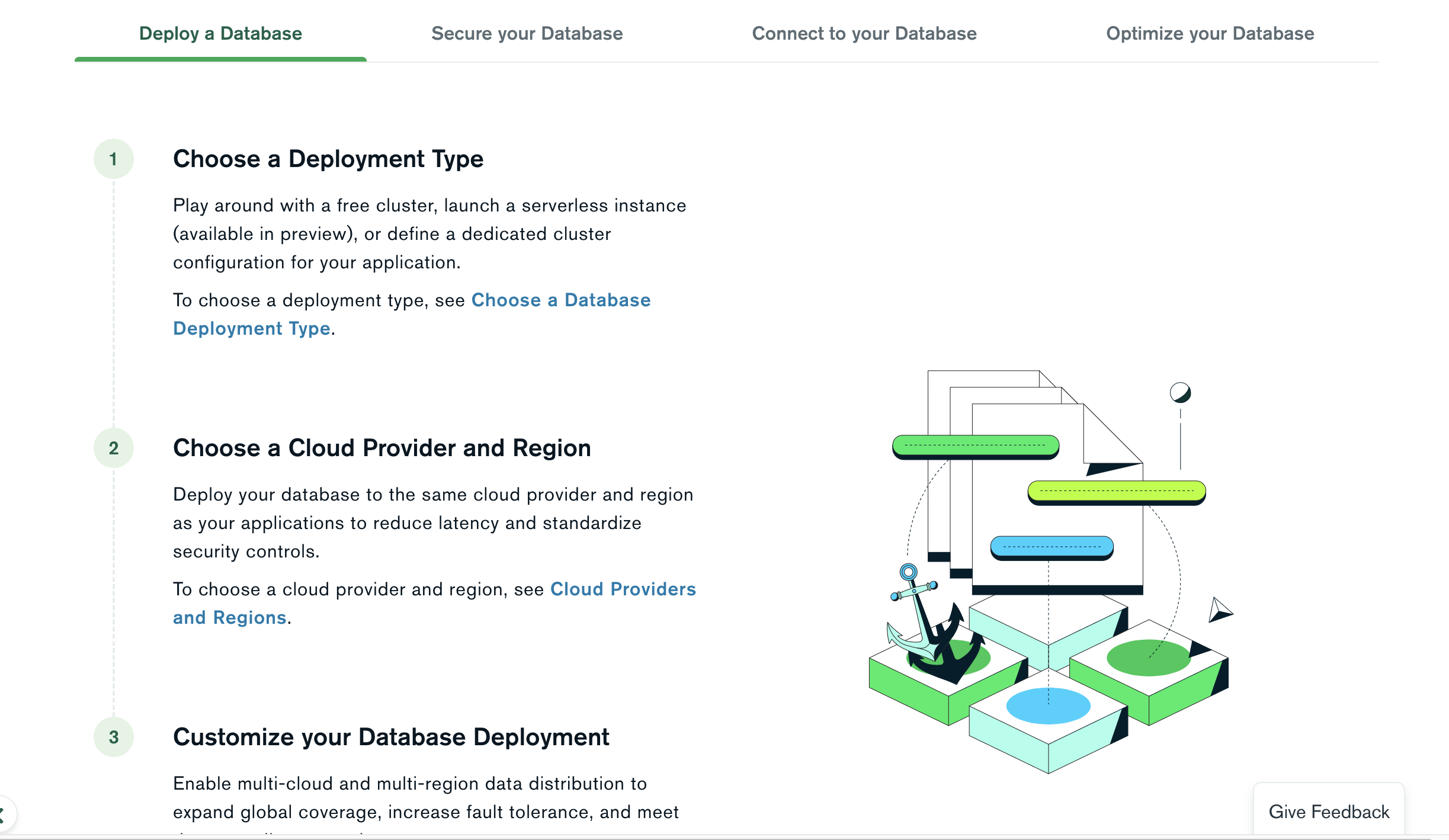Screen dimensions: 1449x840
Task: Click the step 1 number circle
Action: tap(114, 159)
